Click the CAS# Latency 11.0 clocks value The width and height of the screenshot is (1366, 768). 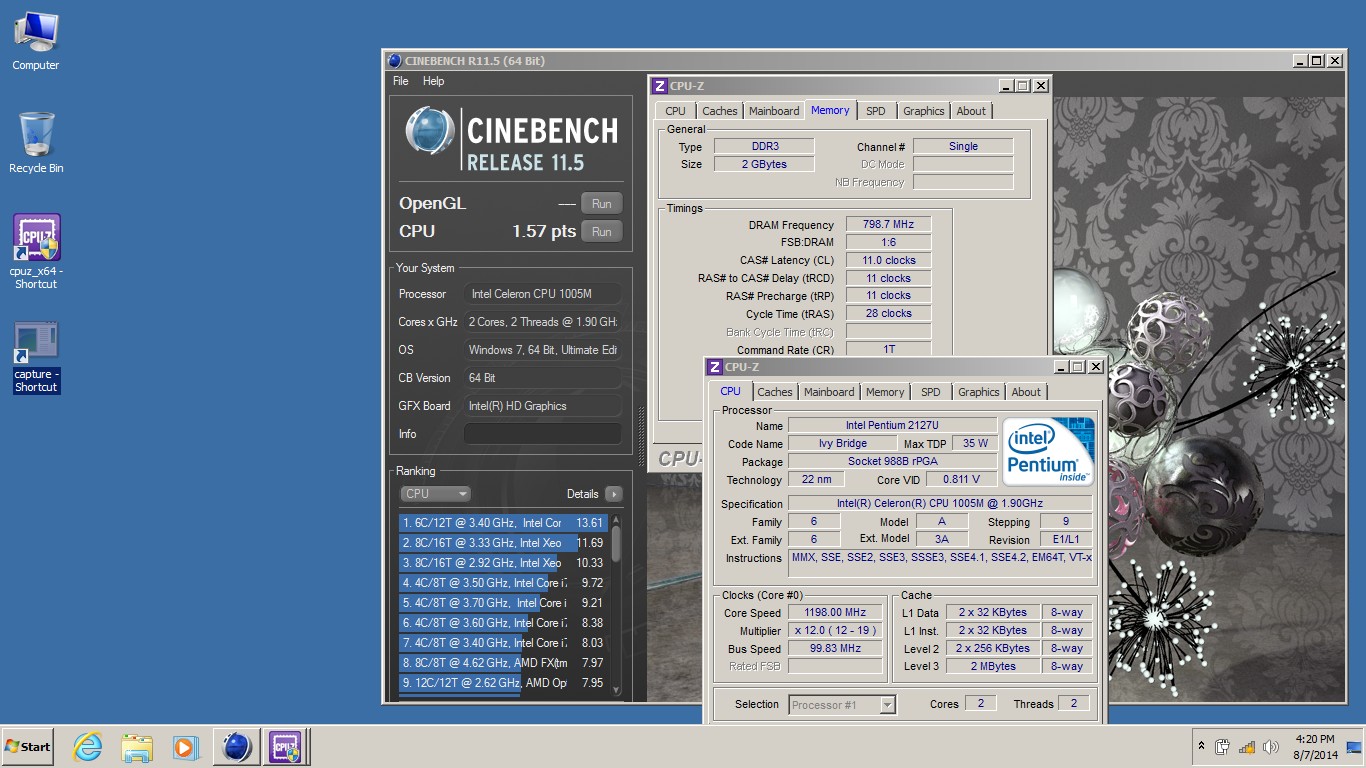point(888,260)
